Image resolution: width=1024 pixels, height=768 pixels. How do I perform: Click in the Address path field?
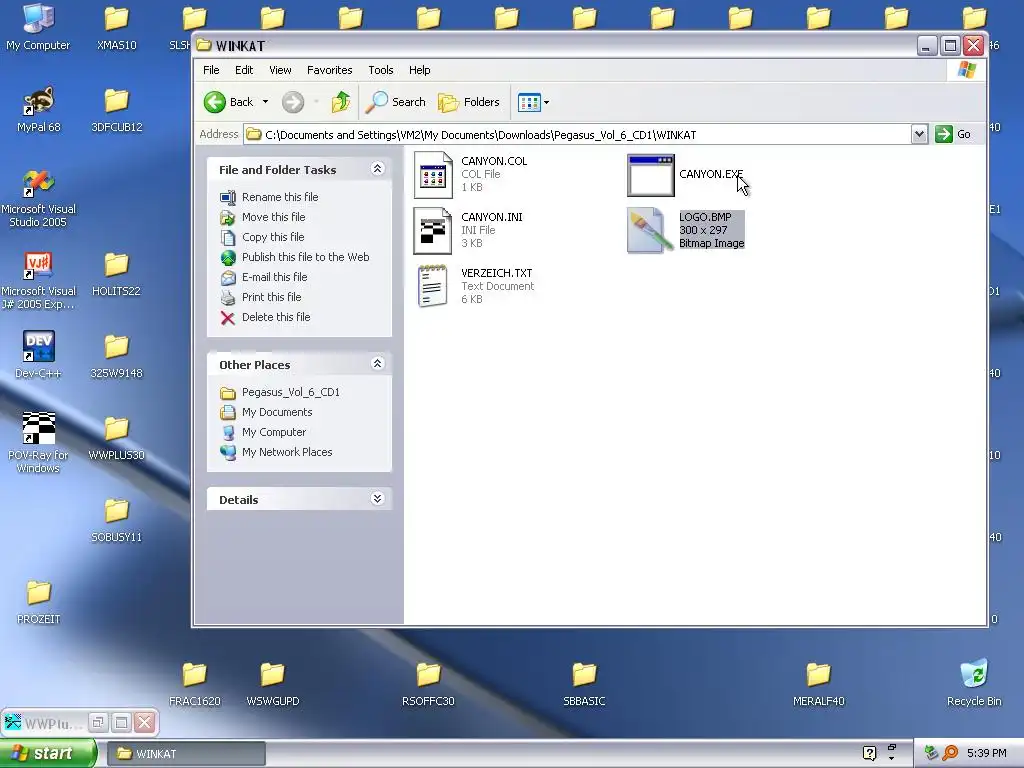pos(577,135)
